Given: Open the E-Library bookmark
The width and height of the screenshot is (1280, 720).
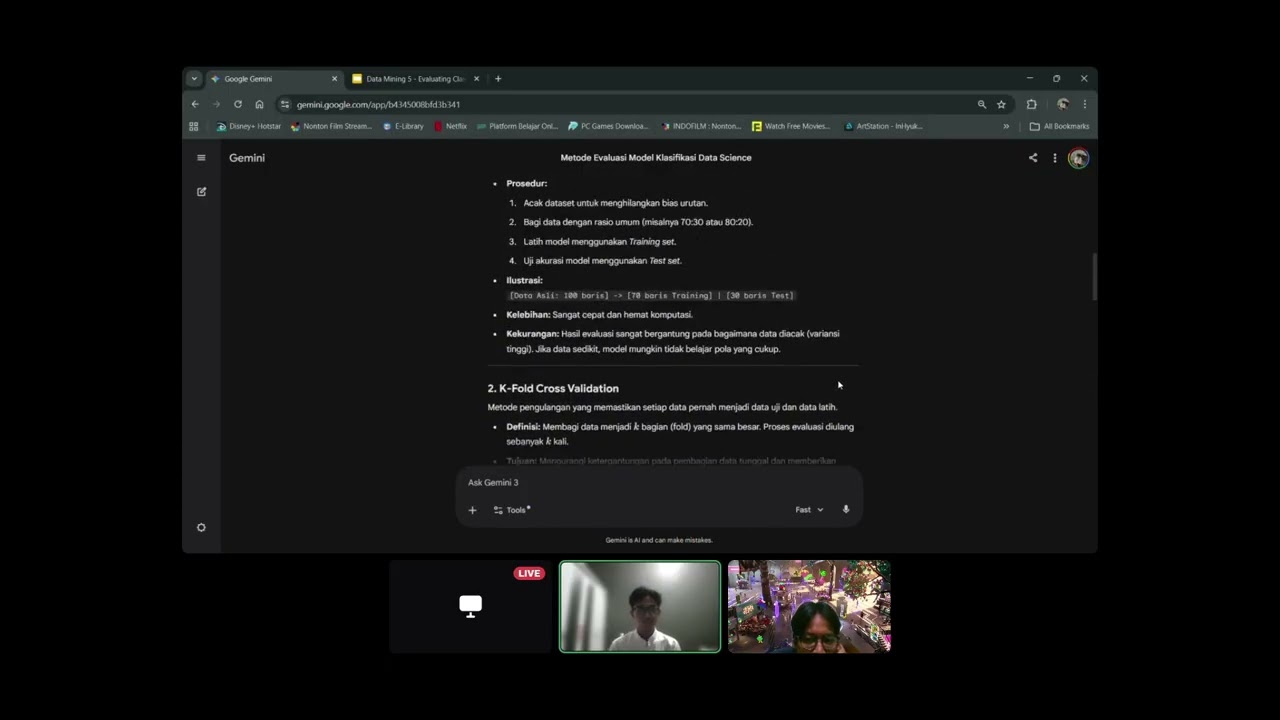Looking at the screenshot, I should (x=403, y=126).
